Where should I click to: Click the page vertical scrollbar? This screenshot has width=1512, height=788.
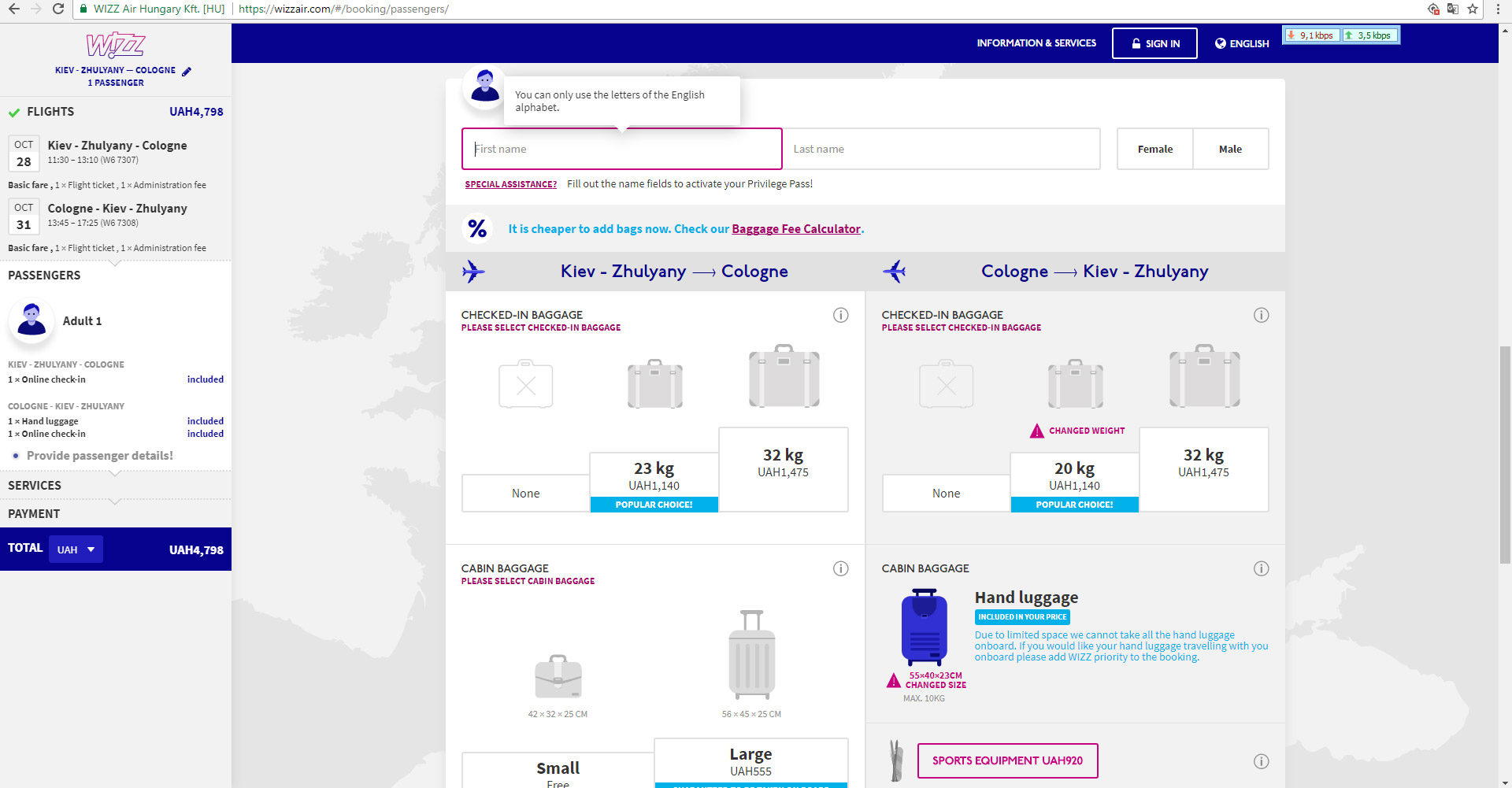pos(1505,455)
